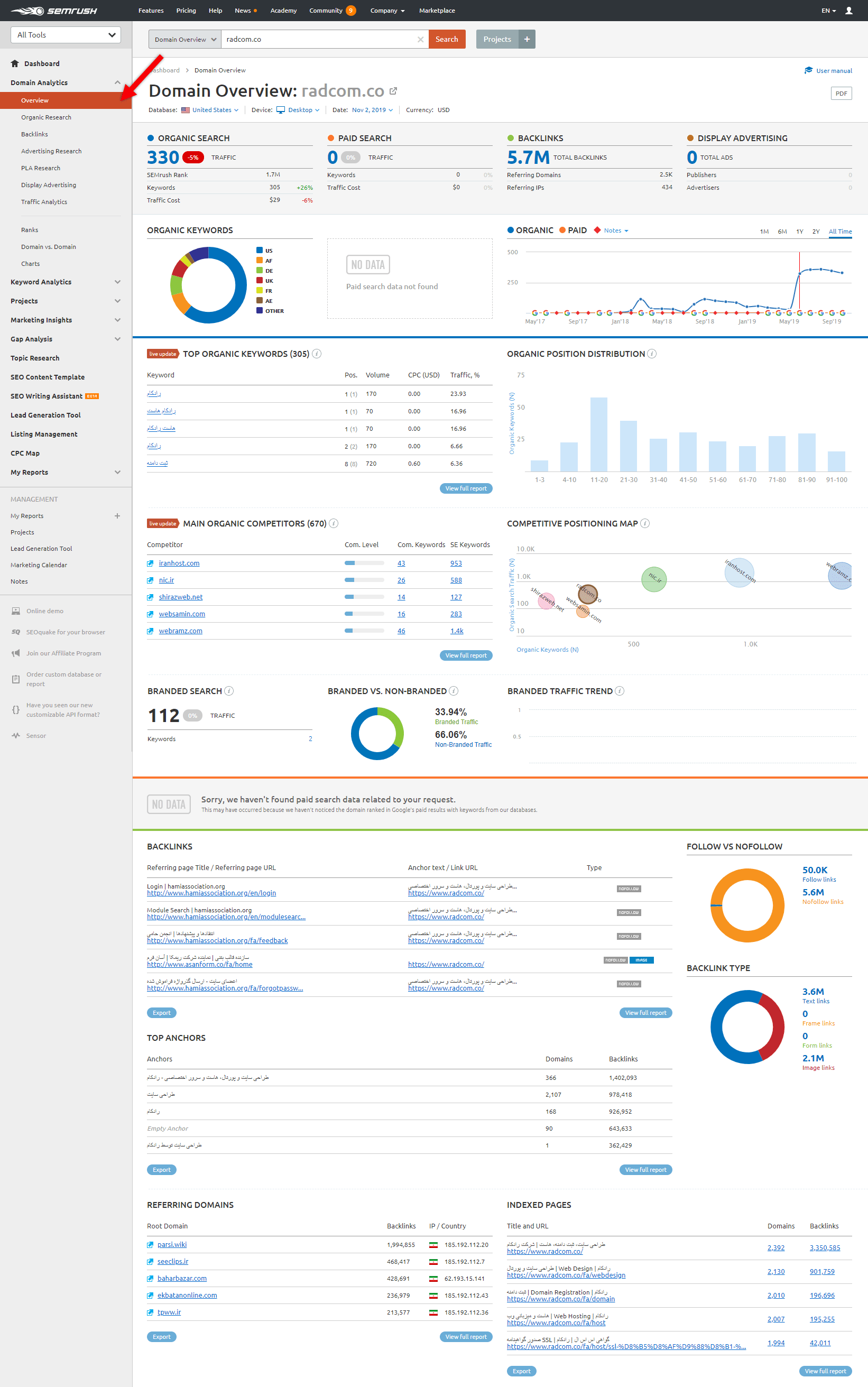Click the United States flag icon
868x1387 pixels.
(x=186, y=109)
